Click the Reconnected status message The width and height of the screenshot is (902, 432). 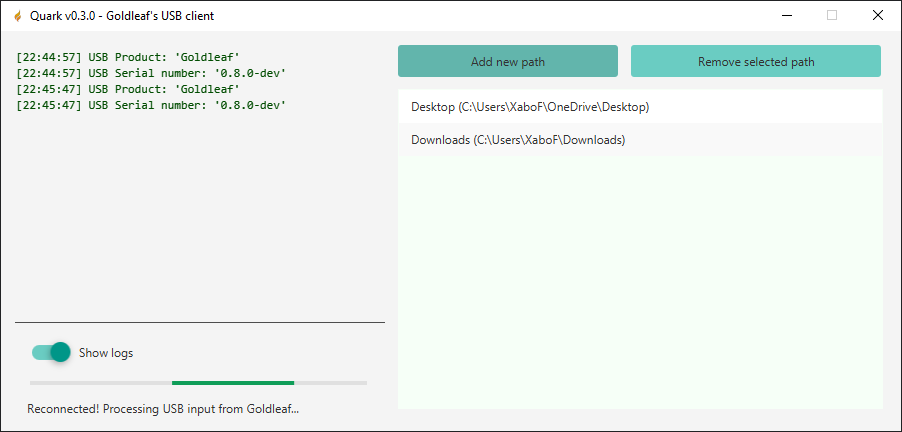(x=163, y=409)
